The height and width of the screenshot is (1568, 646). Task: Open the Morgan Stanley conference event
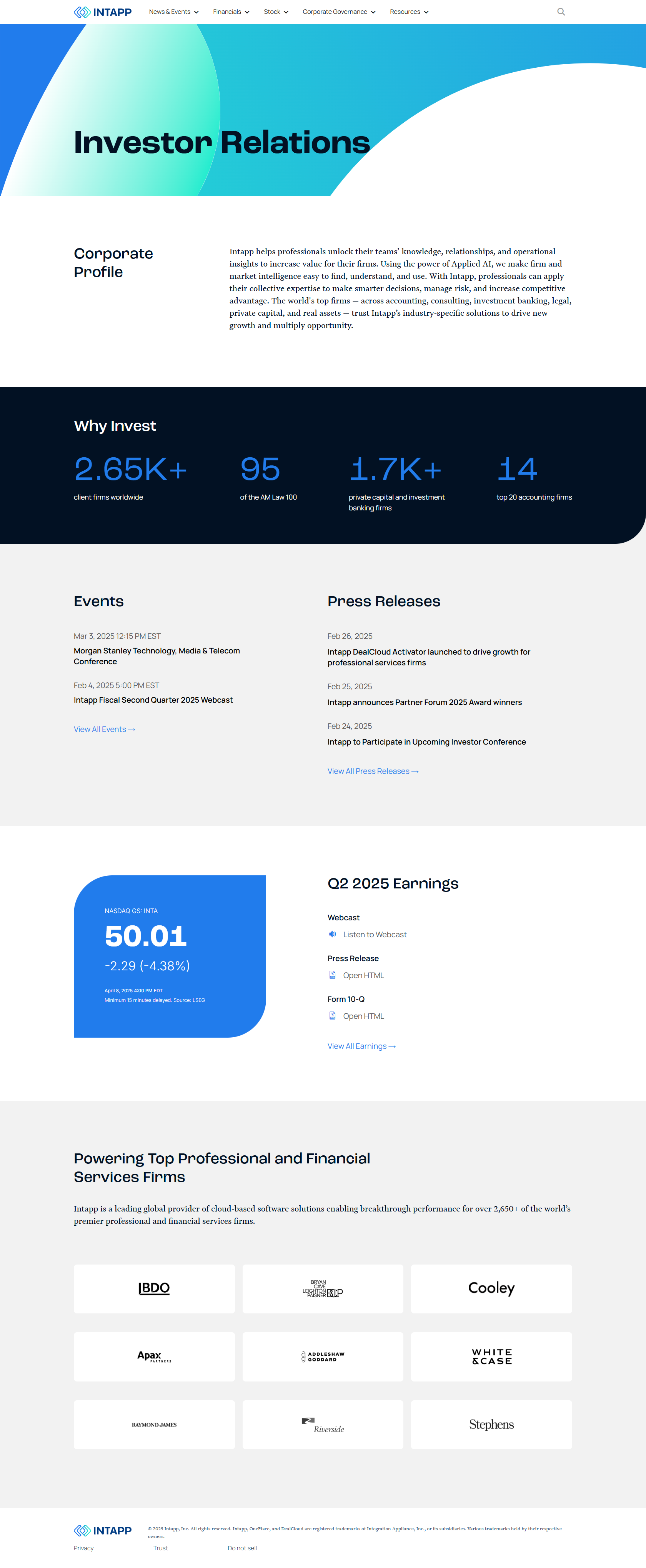pyautogui.click(x=157, y=656)
